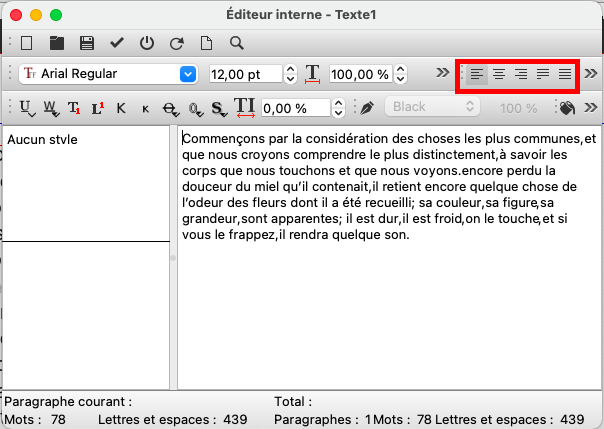The image size is (604, 429).
Task: Toggle subscript formatting
Action: pyautogui.click(x=74, y=108)
